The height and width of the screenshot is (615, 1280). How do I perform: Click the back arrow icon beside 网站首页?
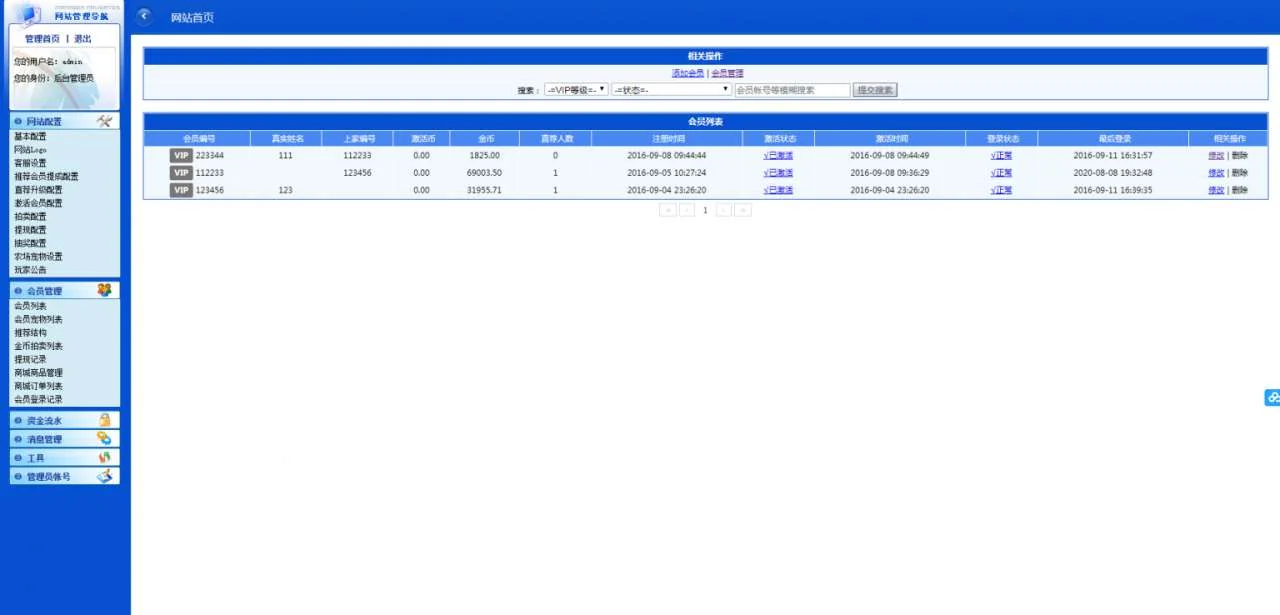point(145,16)
